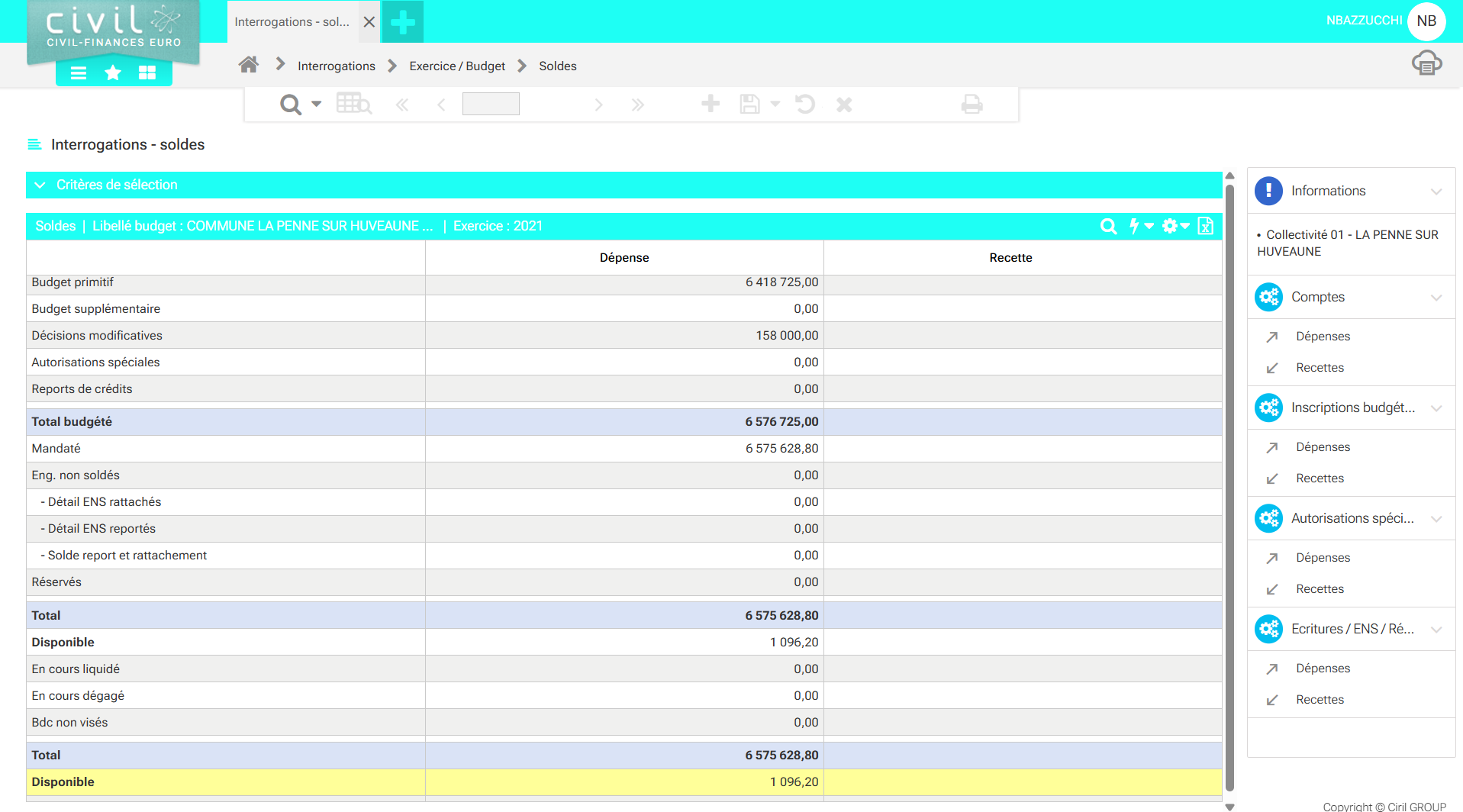The image size is (1463, 812).
Task: Open the NB user avatar
Action: click(x=1426, y=21)
